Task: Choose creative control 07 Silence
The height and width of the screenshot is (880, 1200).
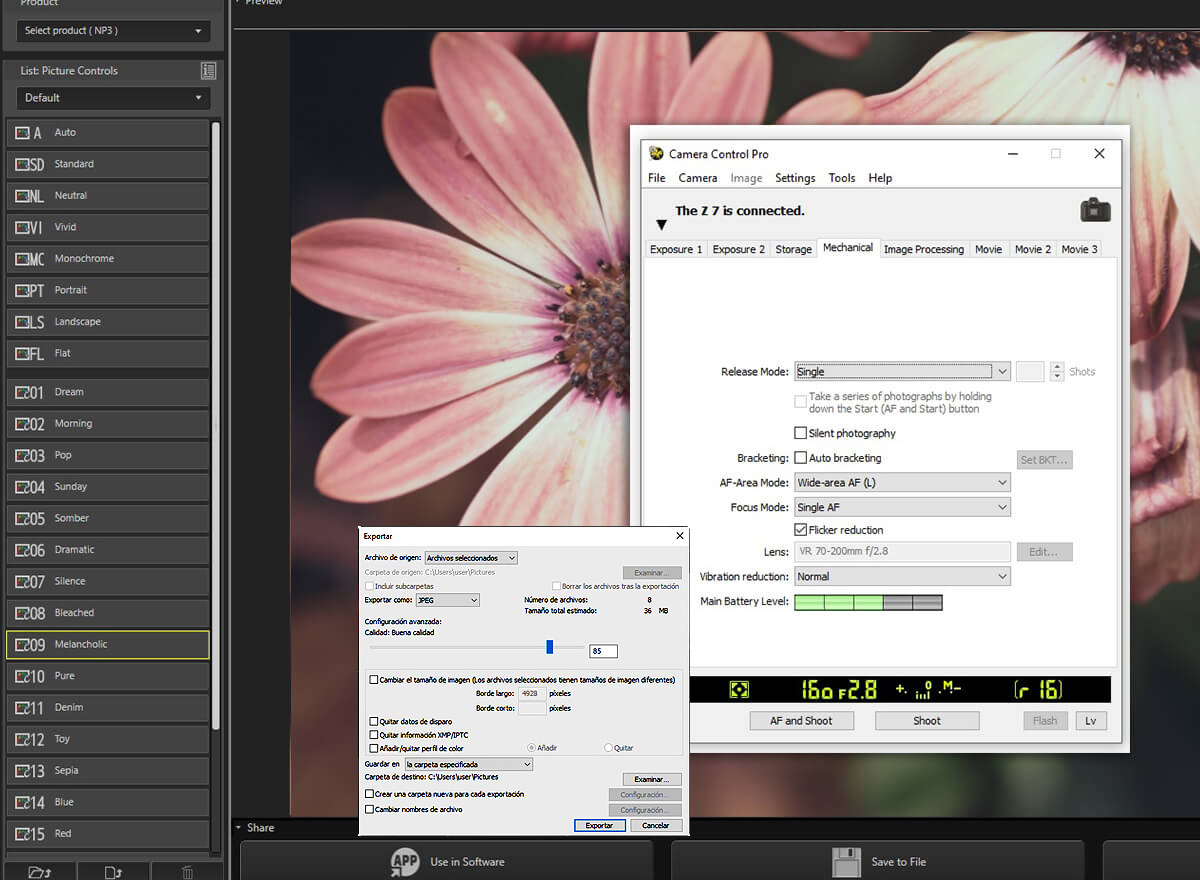Action: coord(108,581)
